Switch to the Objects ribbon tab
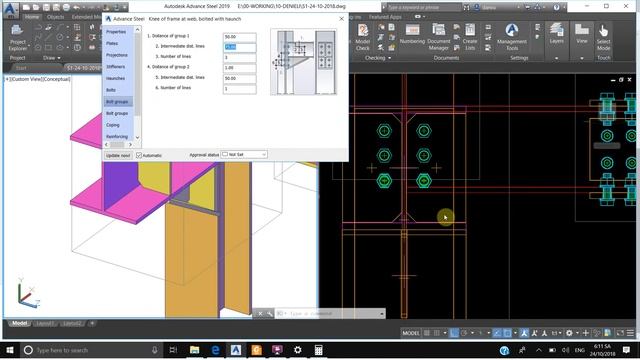 [55, 17]
